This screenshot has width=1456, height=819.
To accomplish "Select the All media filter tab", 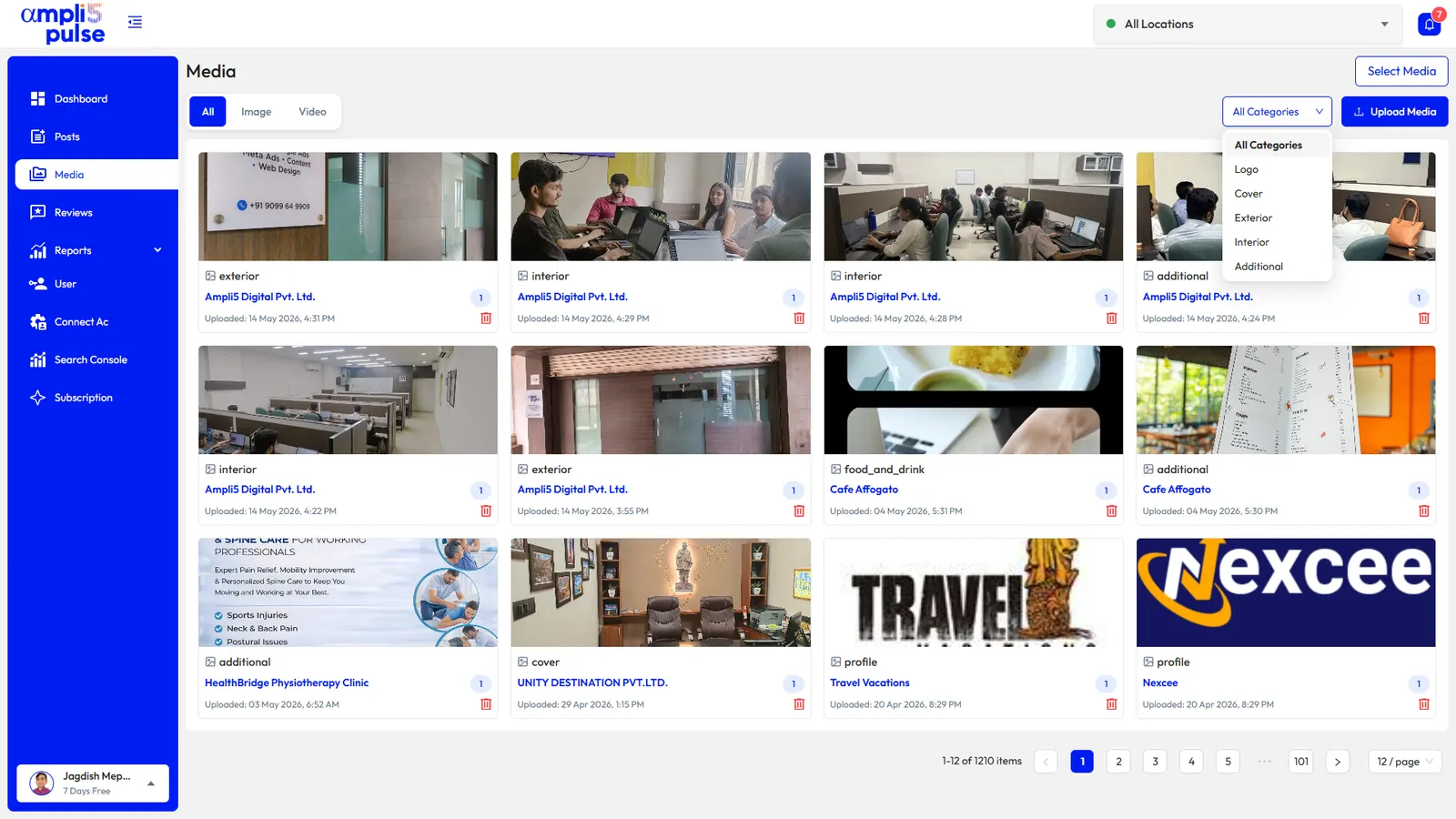I will click(207, 112).
